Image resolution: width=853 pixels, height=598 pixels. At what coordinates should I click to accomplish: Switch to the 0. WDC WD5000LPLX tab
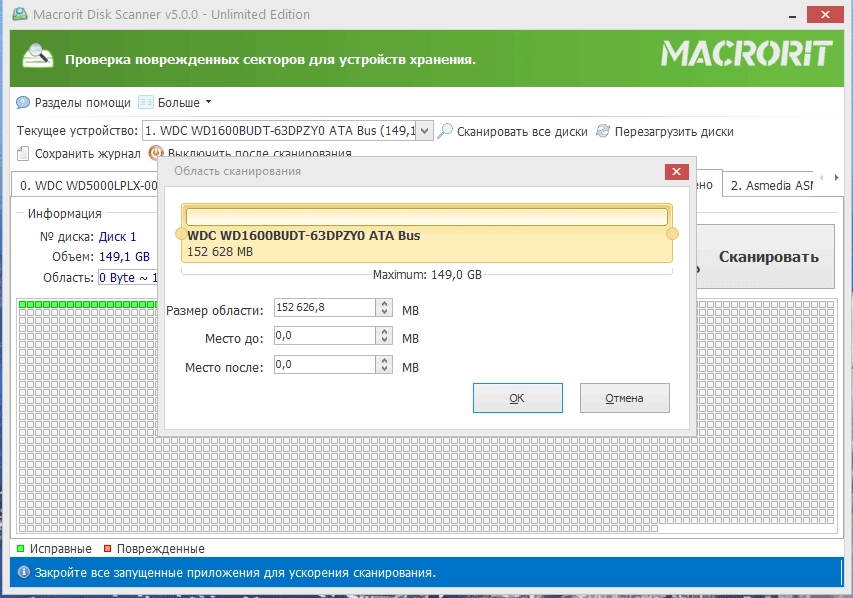(x=85, y=186)
